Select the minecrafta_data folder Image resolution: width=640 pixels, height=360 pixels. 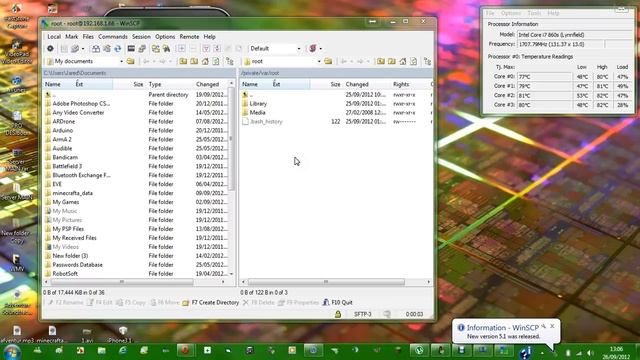click(72, 193)
